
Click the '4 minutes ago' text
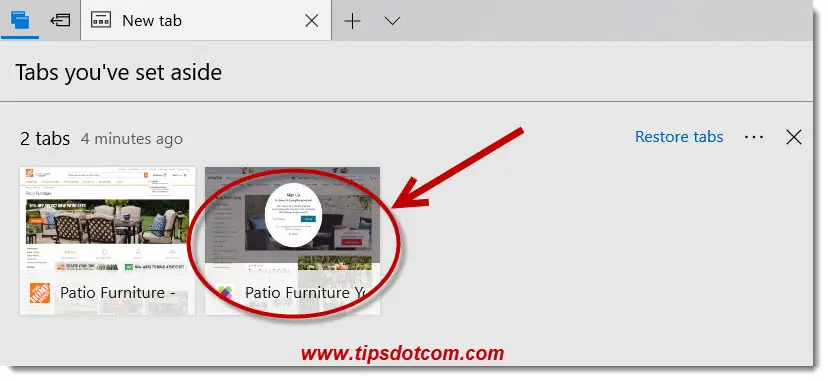pyautogui.click(x=132, y=139)
